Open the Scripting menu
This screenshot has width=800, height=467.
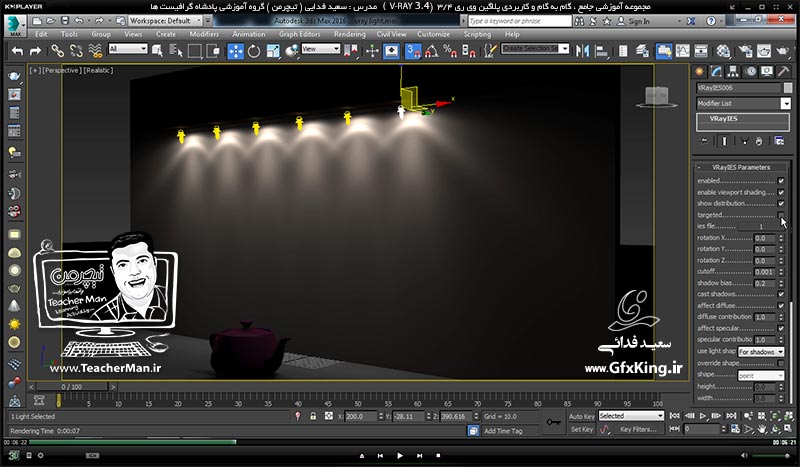click(x=477, y=34)
